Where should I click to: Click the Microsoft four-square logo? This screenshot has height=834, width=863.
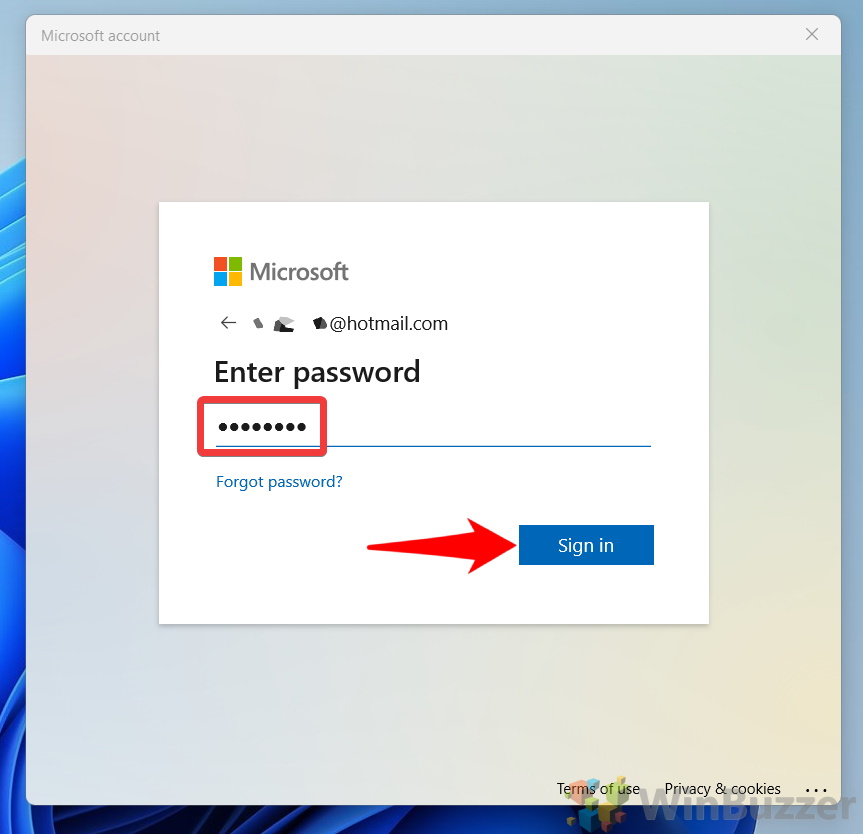pyautogui.click(x=228, y=271)
